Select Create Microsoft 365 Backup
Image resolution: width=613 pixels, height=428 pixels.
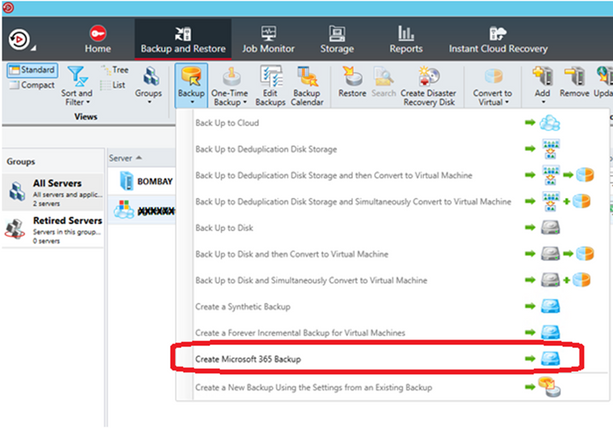tap(393, 359)
